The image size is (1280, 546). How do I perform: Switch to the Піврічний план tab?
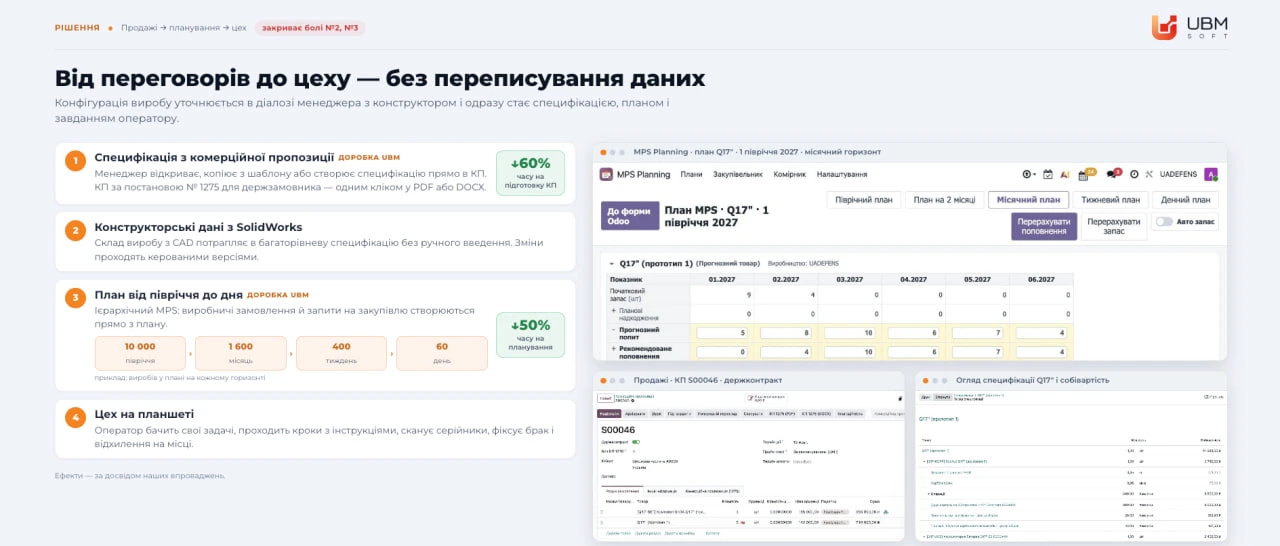864,200
